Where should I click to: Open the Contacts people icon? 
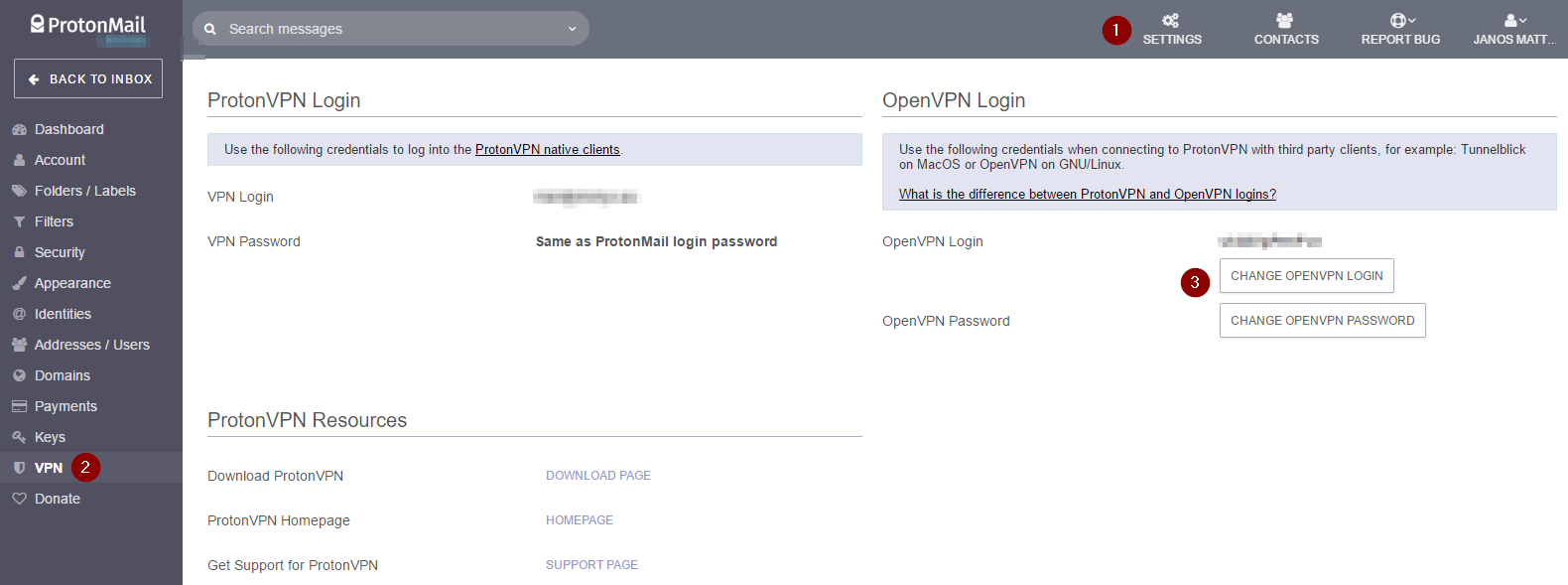tap(1285, 20)
